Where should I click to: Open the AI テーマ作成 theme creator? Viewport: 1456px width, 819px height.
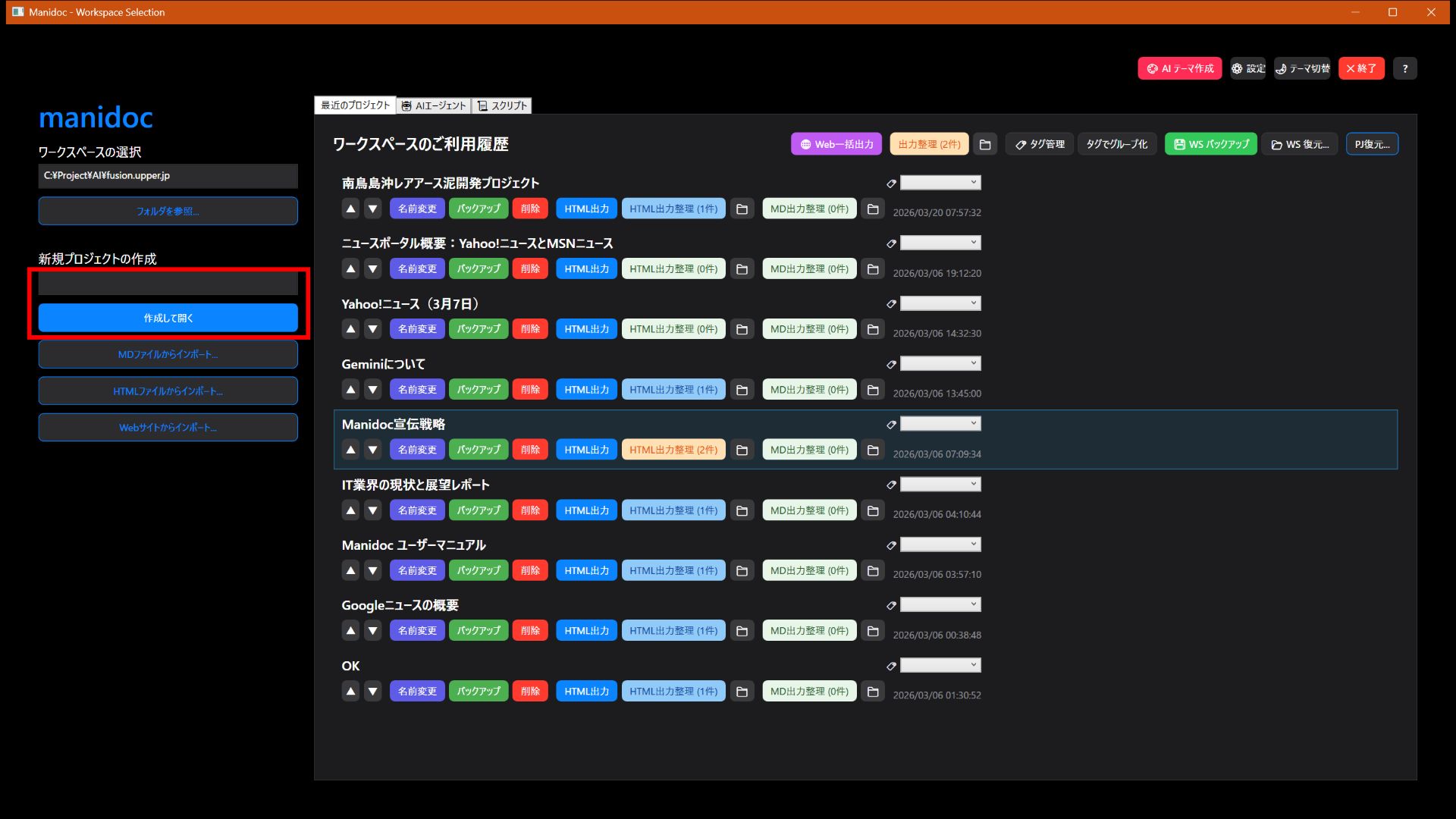[1178, 68]
